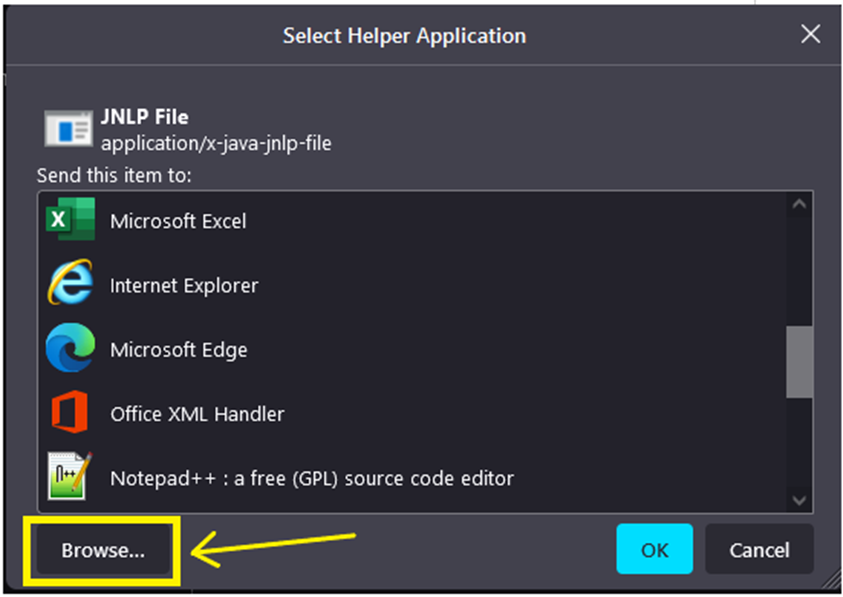The height and width of the screenshot is (597, 843).
Task: Choose 'Internet Explorer' by its name
Action: pyautogui.click(x=184, y=286)
